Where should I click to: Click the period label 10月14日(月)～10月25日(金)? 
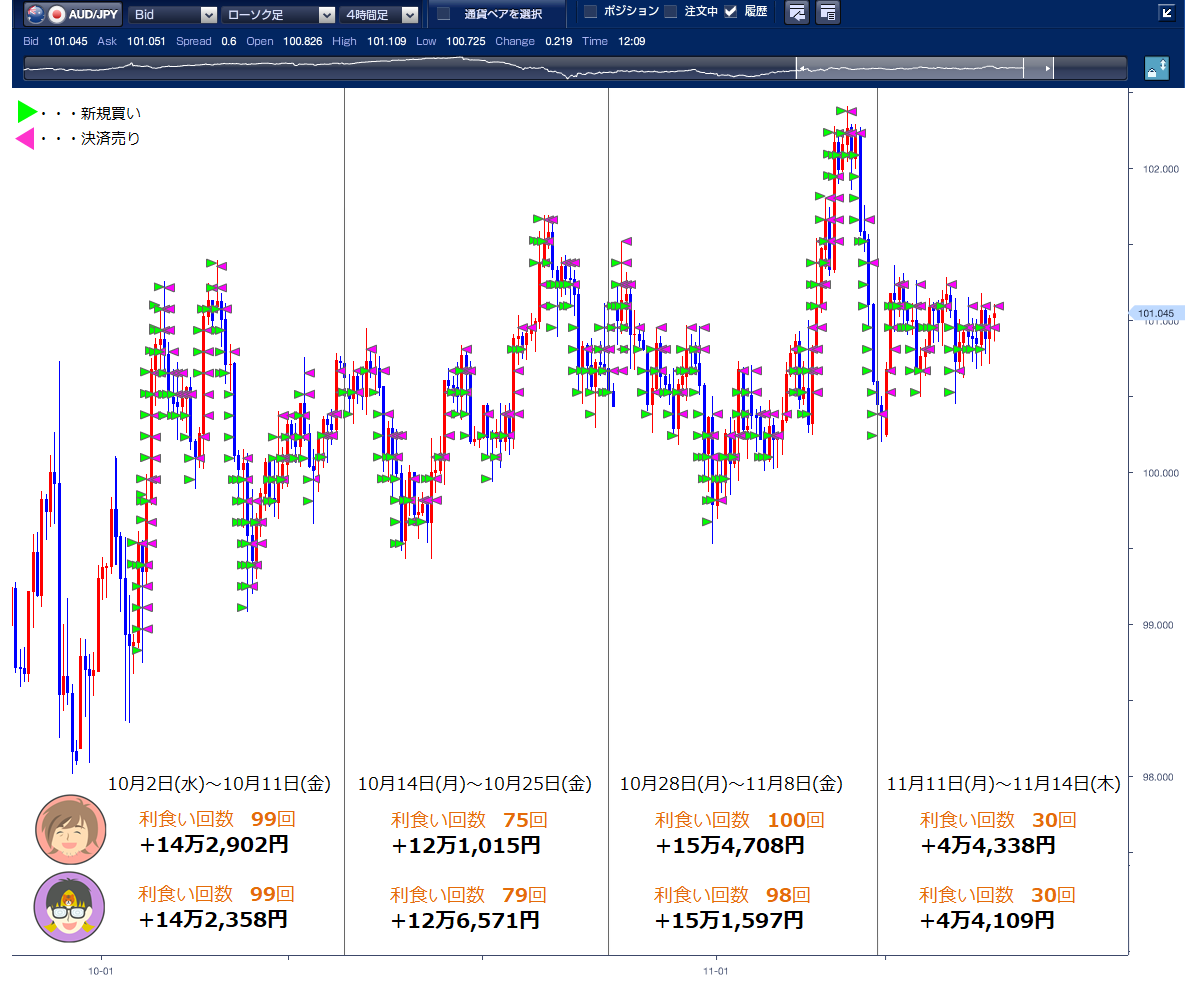475,784
